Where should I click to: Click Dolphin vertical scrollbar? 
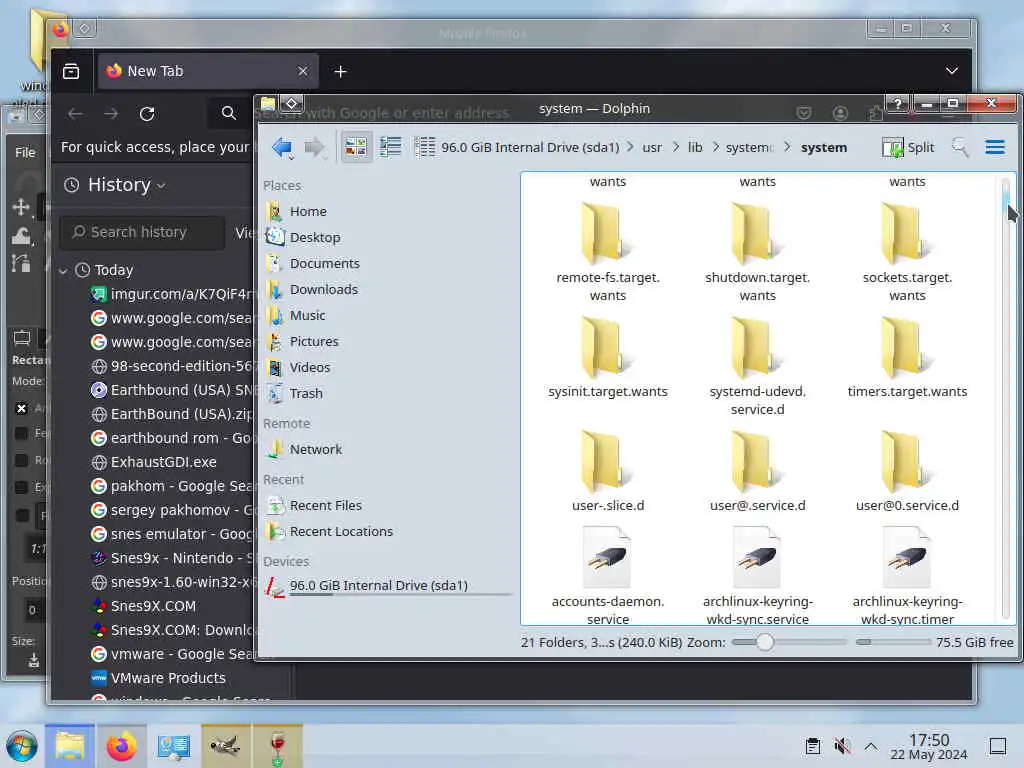1006,396
